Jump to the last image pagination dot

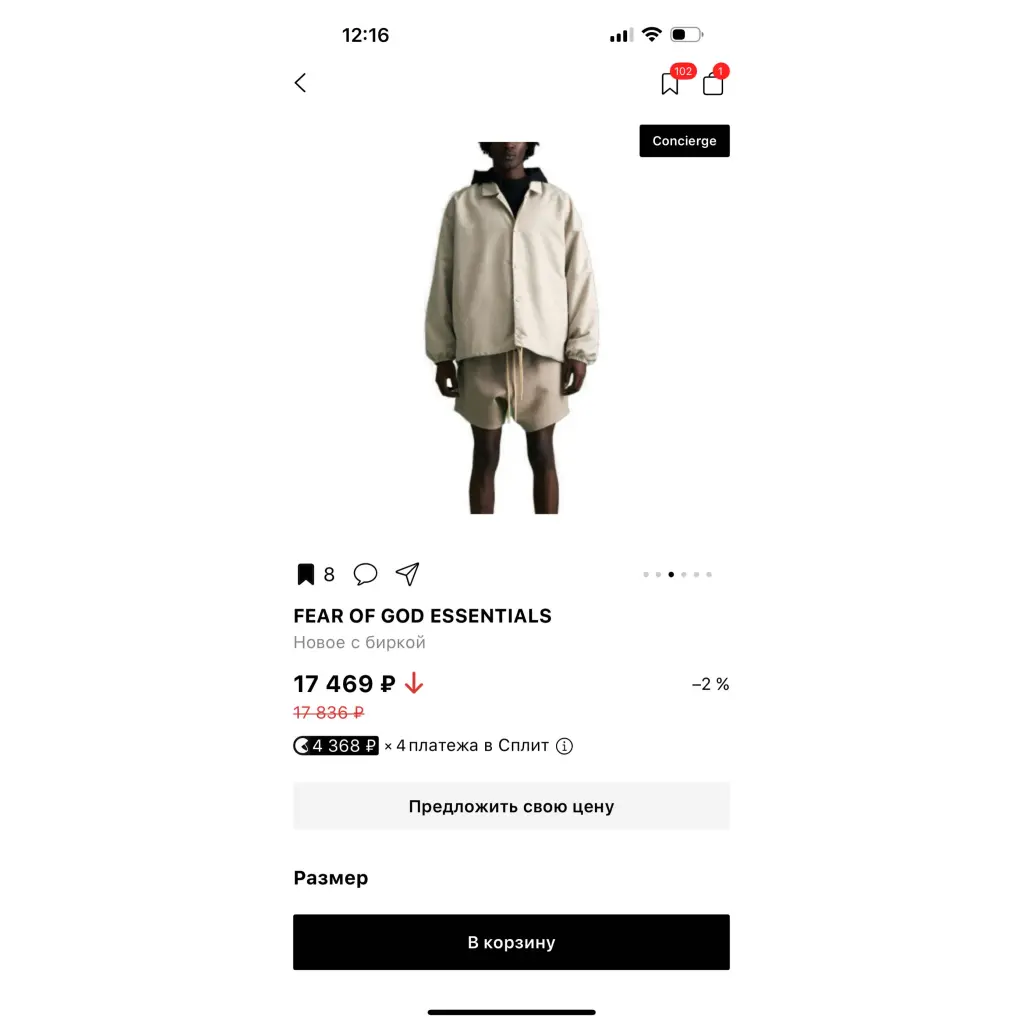(x=709, y=575)
